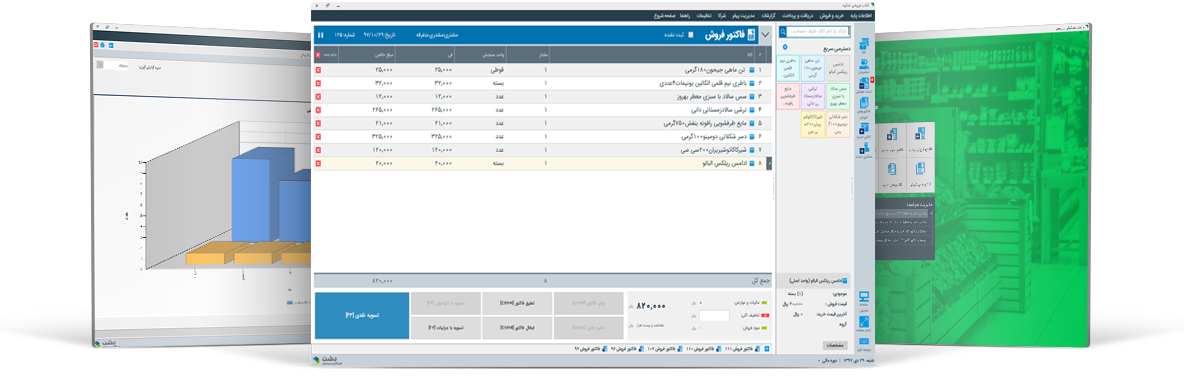Viewport: 1184px width, 381px height.
Task: Toggle the red overall discount switch
Action: (765, 315)
